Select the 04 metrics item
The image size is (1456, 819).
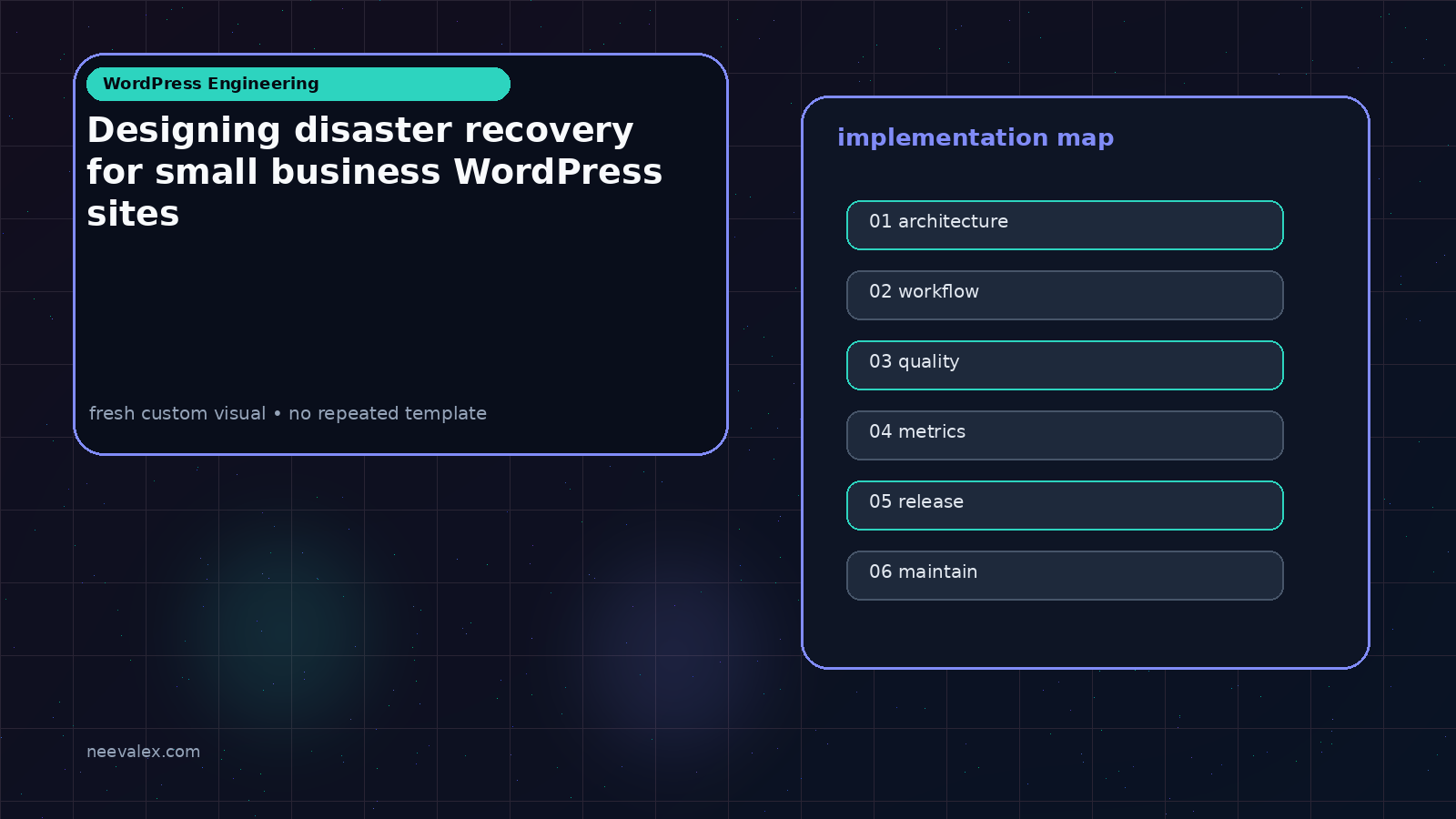click(1065, 435)
